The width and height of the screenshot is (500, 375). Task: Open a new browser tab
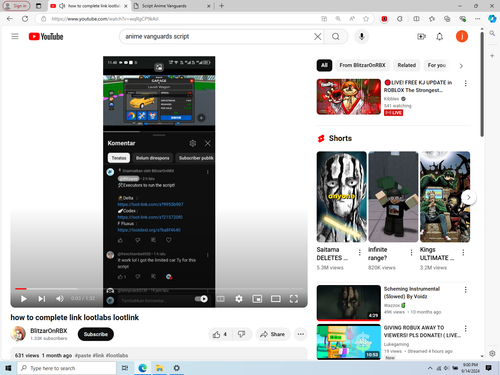coord(222,6)
